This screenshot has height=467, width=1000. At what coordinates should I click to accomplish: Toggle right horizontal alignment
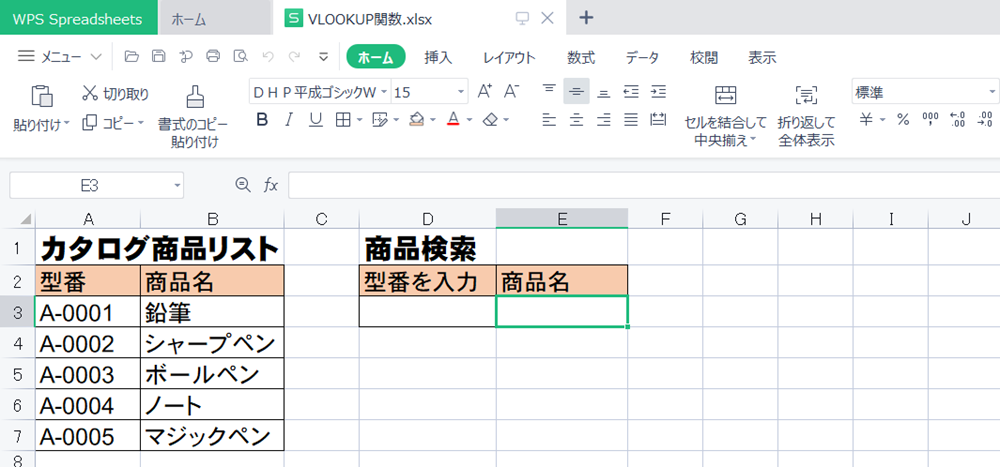604,119
